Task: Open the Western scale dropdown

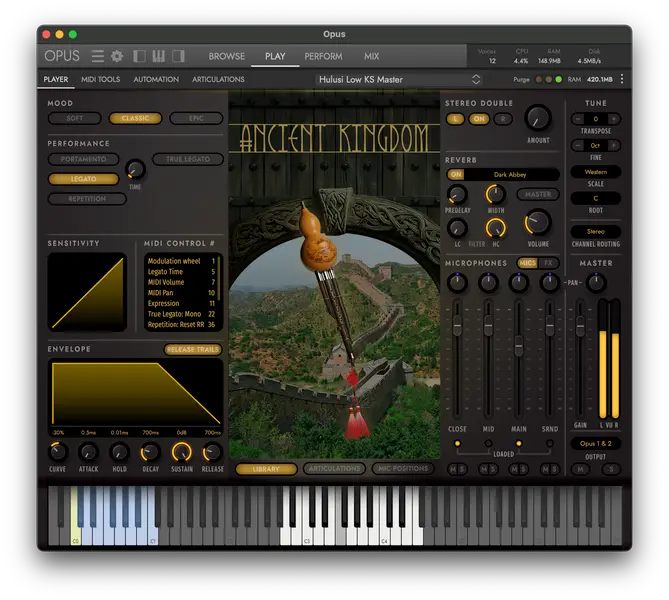Action: point(596,172)
